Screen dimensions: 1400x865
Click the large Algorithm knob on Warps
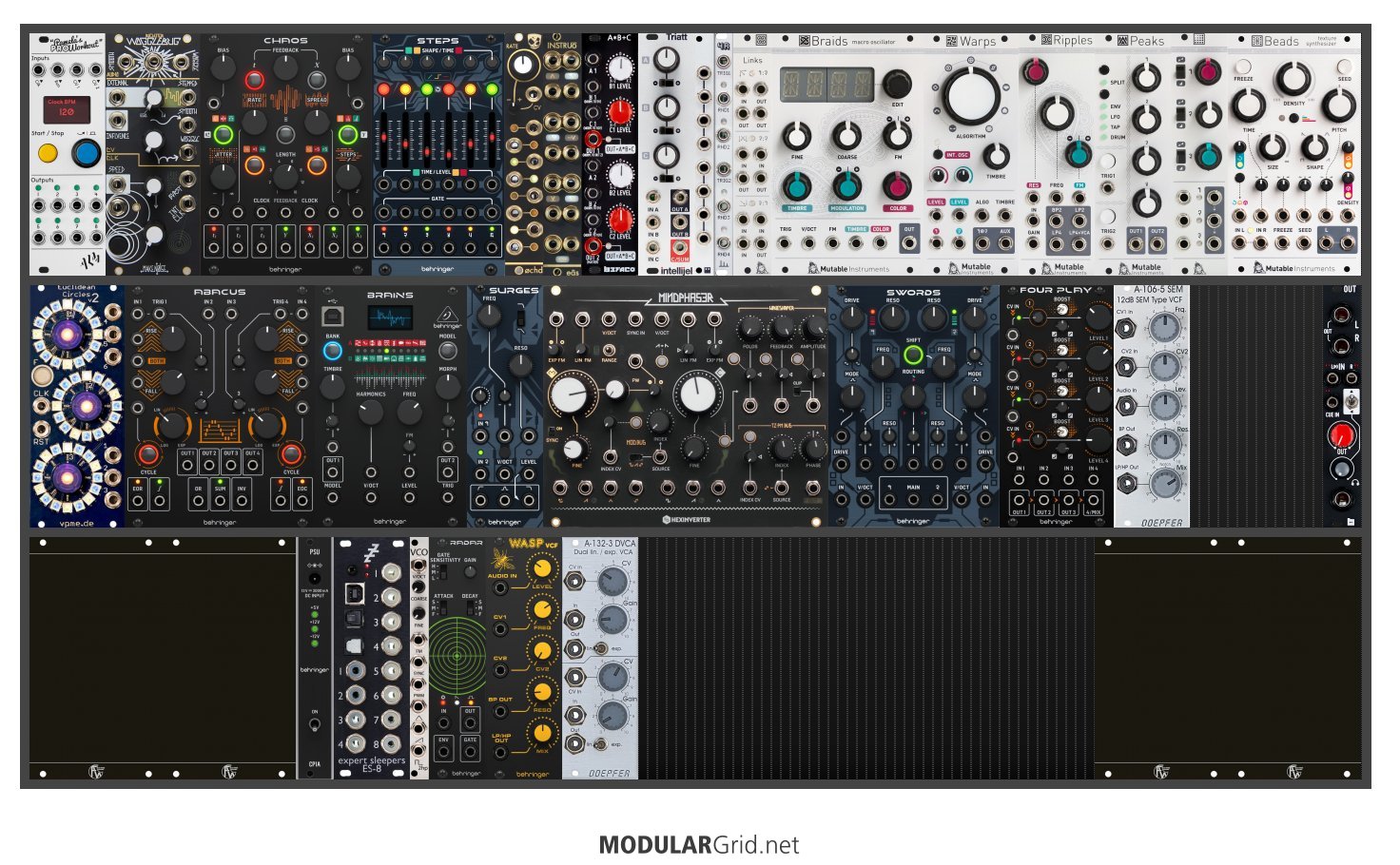(x=970, y=97)
